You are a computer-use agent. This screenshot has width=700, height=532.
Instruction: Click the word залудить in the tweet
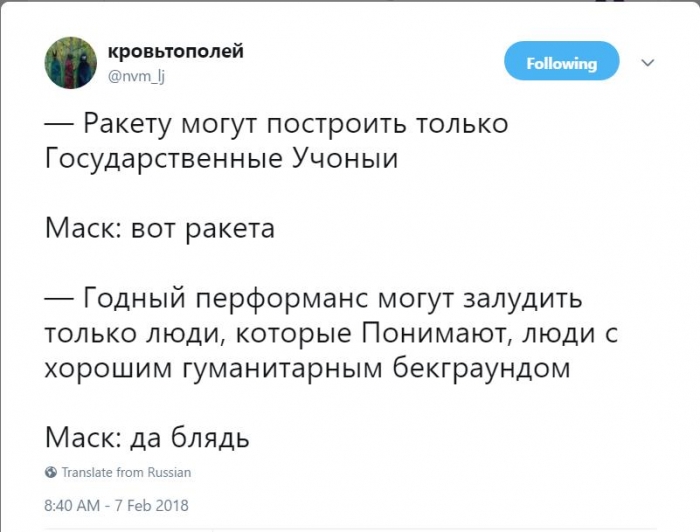(522, 298)
